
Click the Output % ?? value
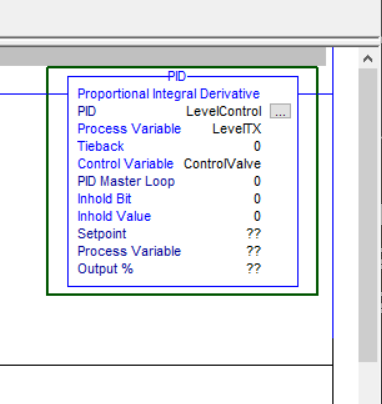coord(253,269)
